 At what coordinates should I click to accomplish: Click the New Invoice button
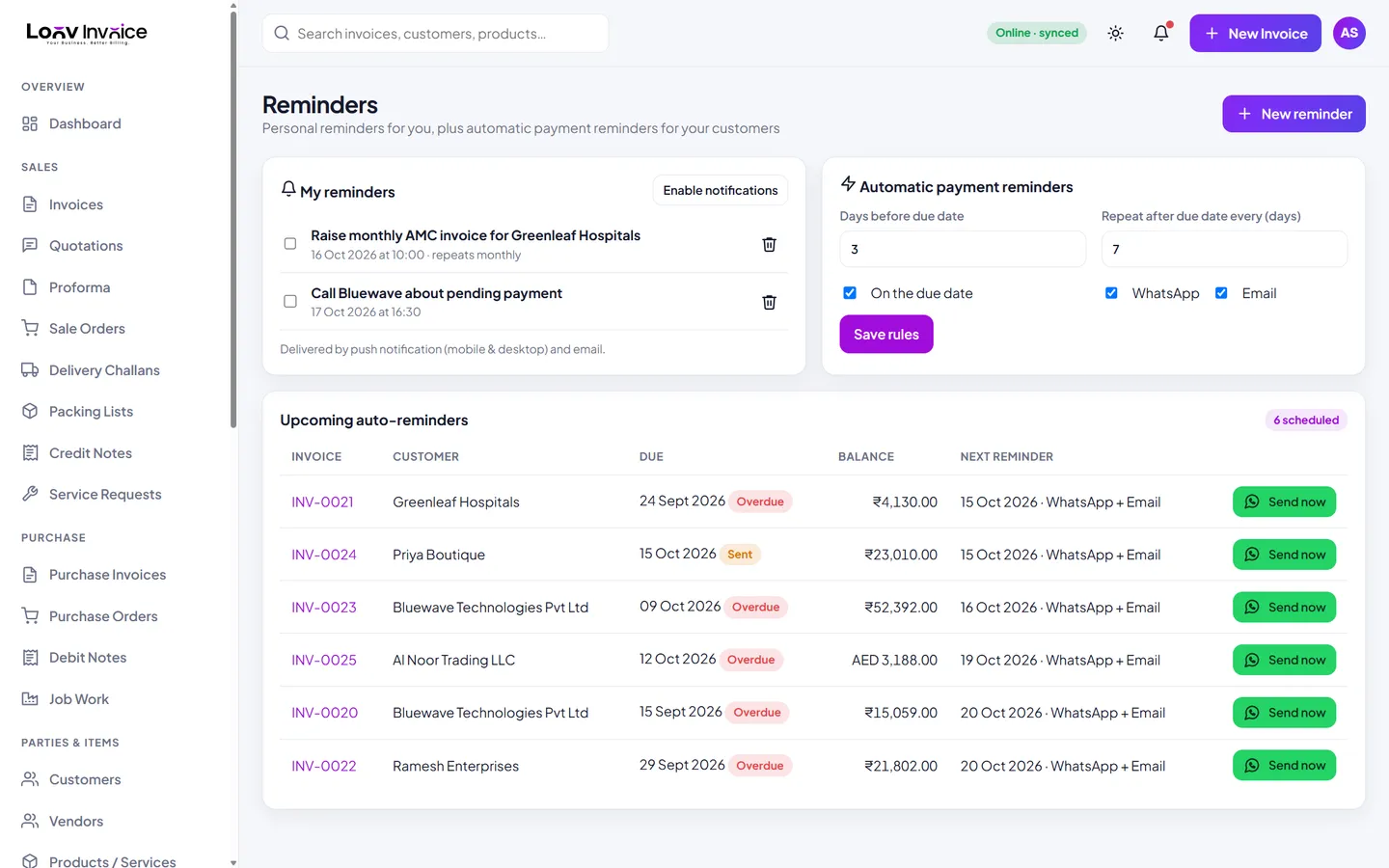pyautogui.click(x=1255, y=33)
